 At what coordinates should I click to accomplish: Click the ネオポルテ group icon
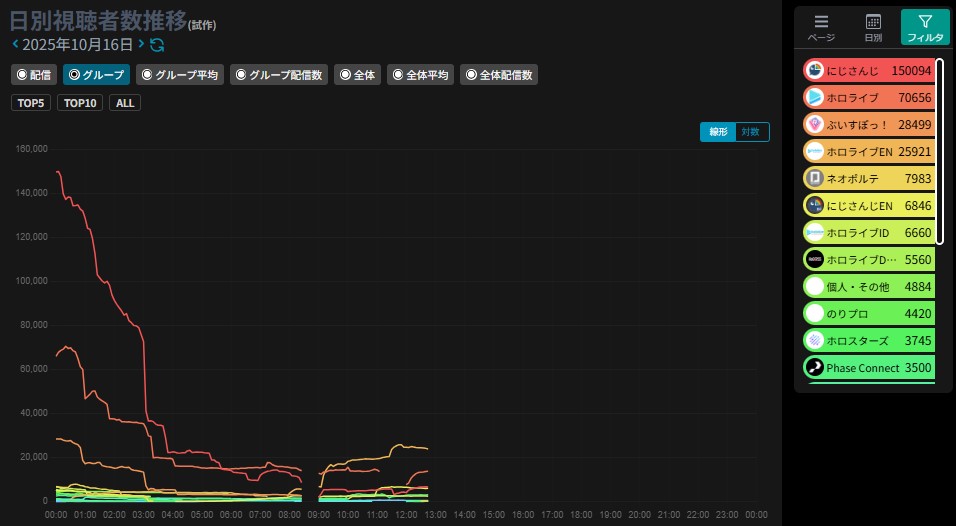[815, 179]
